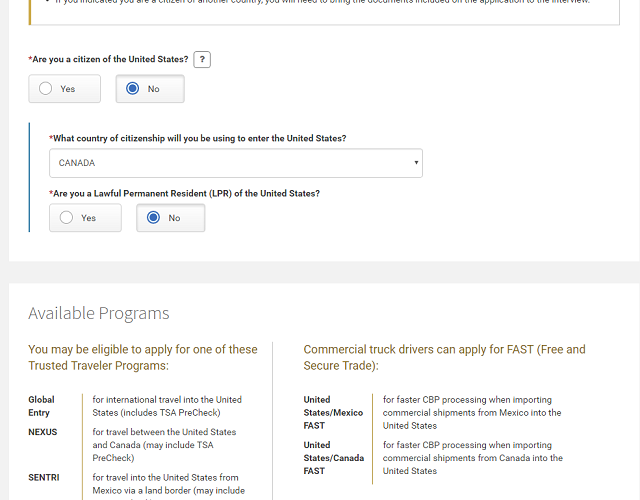The width and height of the screenshot is (640, 500).
Task: Click United States/Canada FAST label
Action: [333, 458]
